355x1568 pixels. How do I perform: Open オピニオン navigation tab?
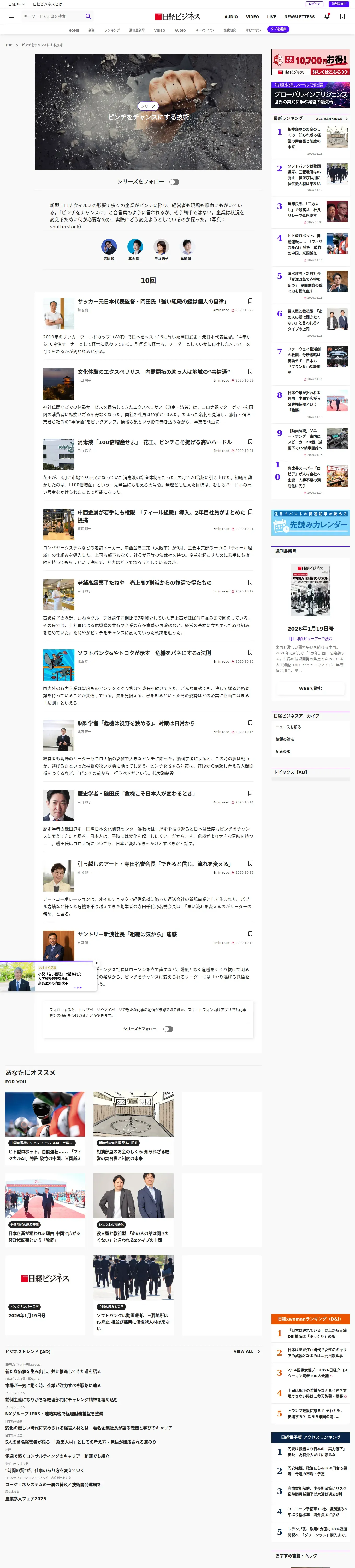253,30
